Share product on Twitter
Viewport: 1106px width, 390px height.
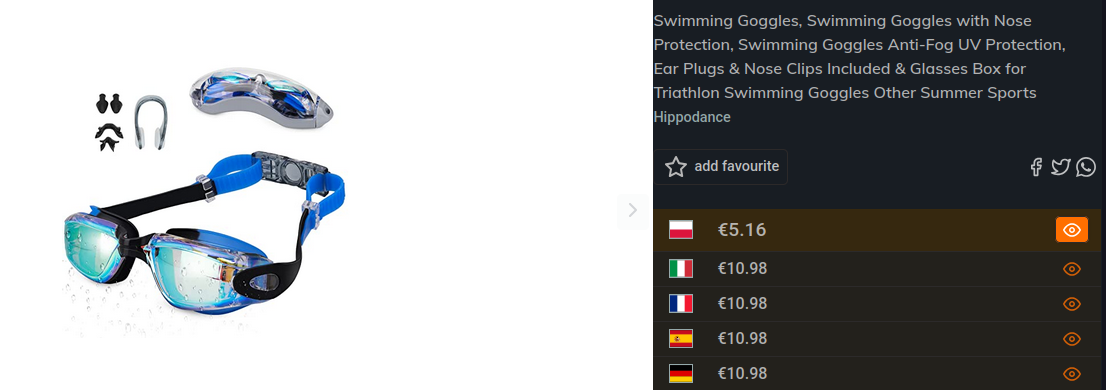[x=1060, y=167]
